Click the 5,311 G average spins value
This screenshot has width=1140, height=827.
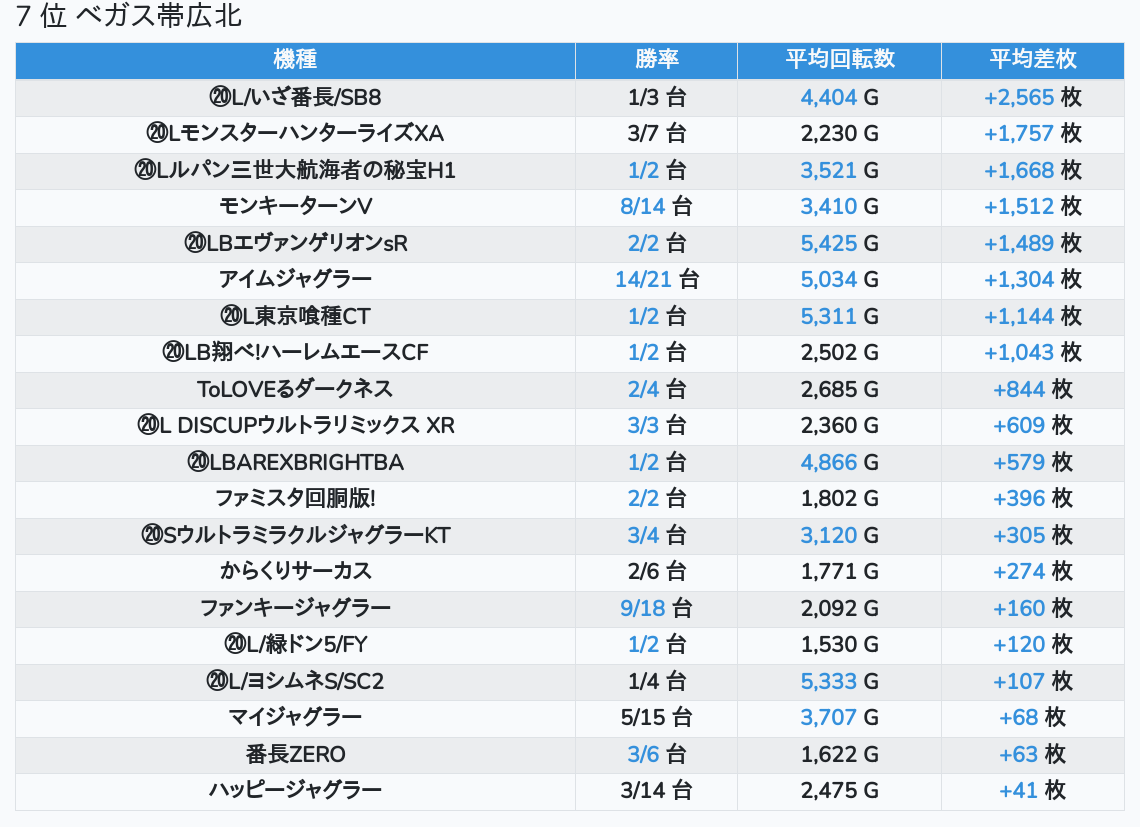pos(840,316)
